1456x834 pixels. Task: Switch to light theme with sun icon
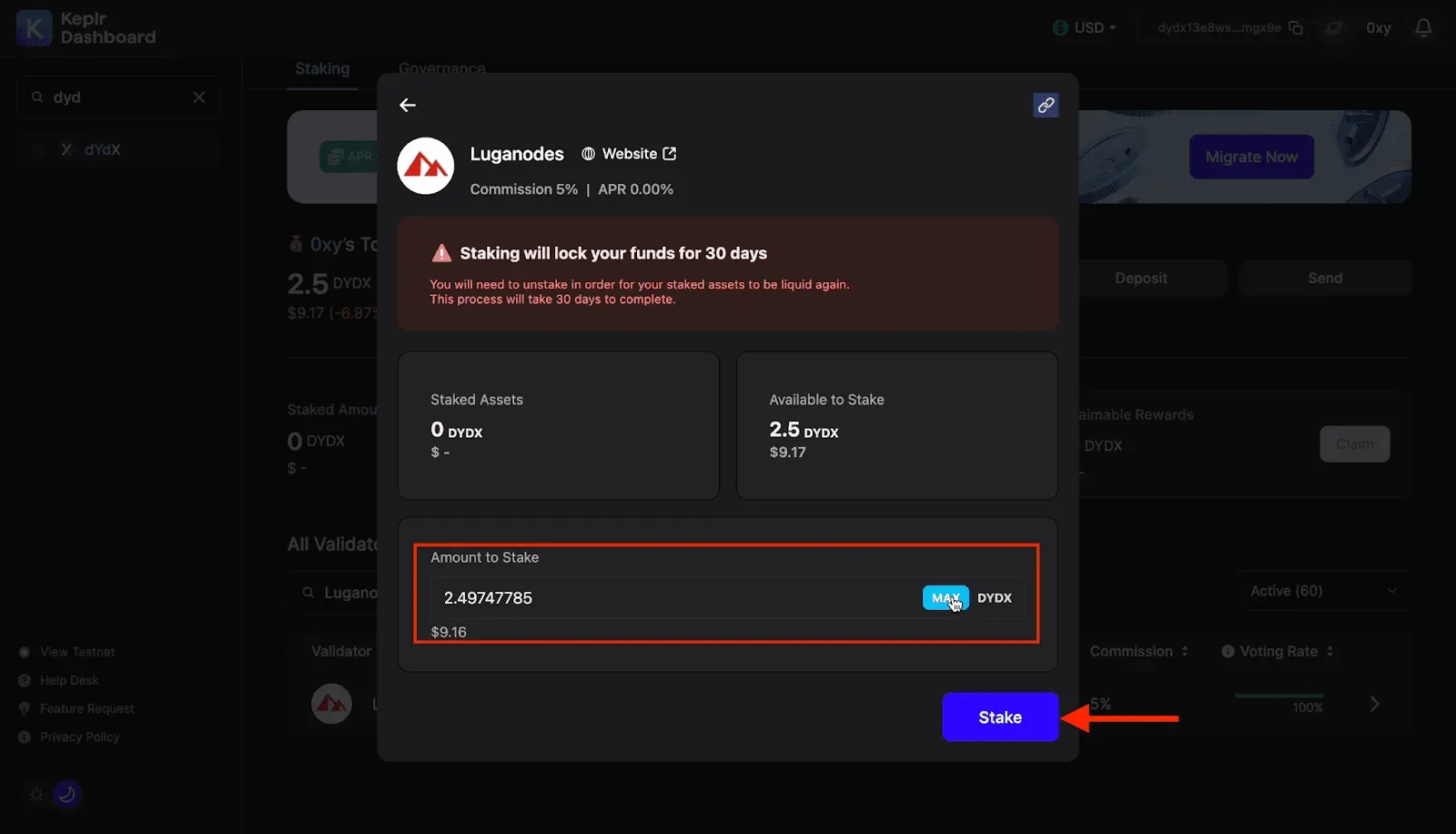(x=36, y=794)
